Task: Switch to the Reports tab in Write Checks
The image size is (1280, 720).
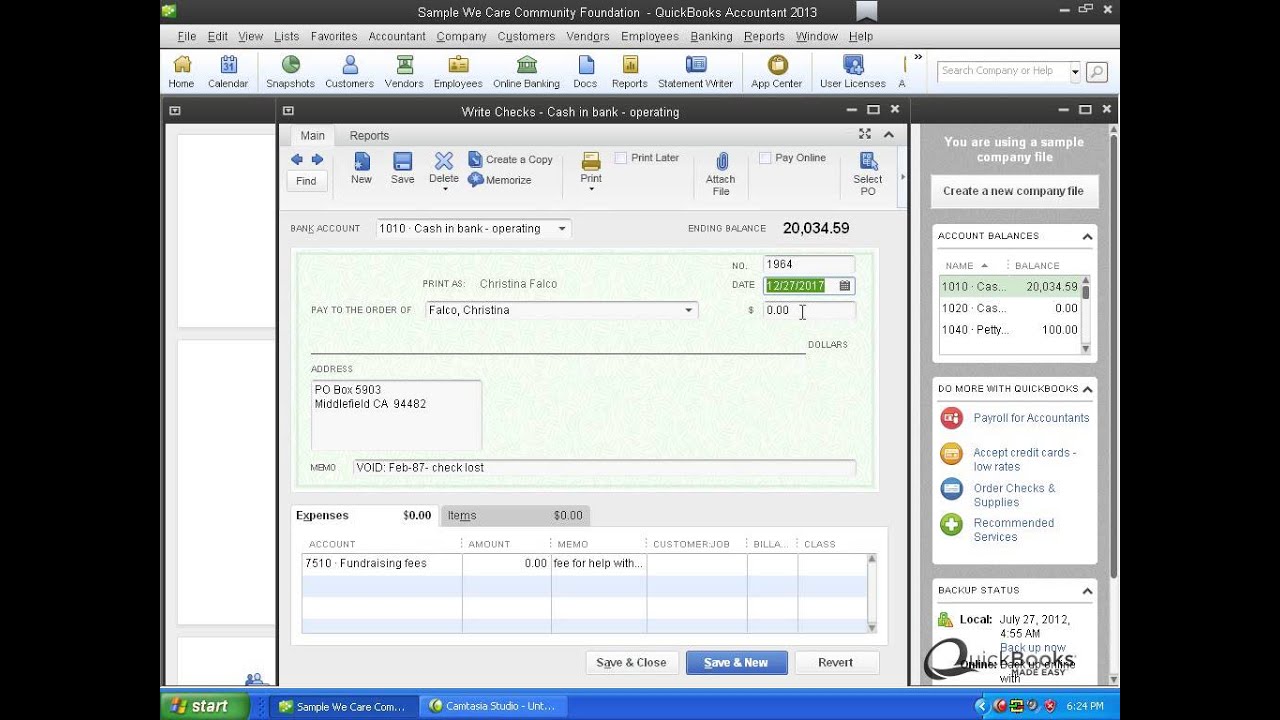Action: (369, 136)
